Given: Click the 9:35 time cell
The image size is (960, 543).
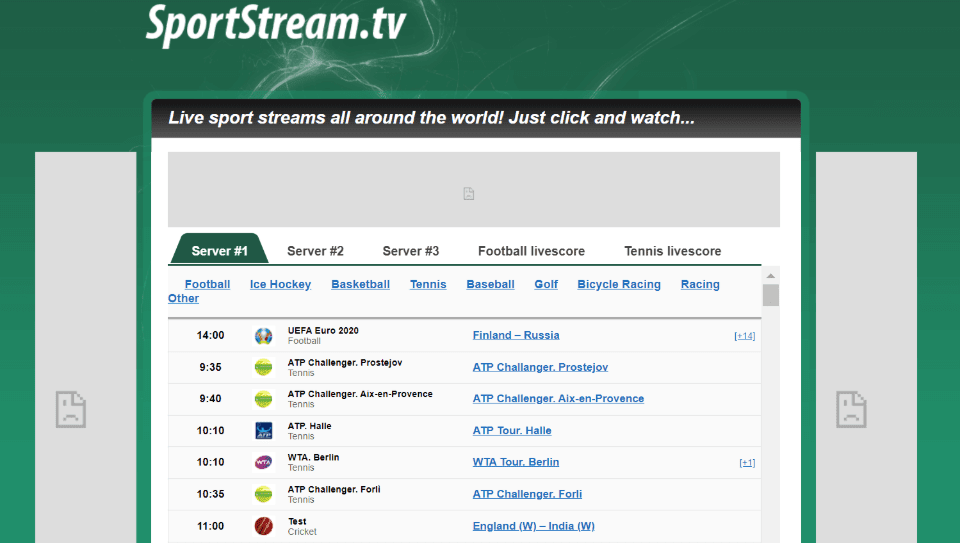Looking at the screenshot, I should [x=211, y=367].
